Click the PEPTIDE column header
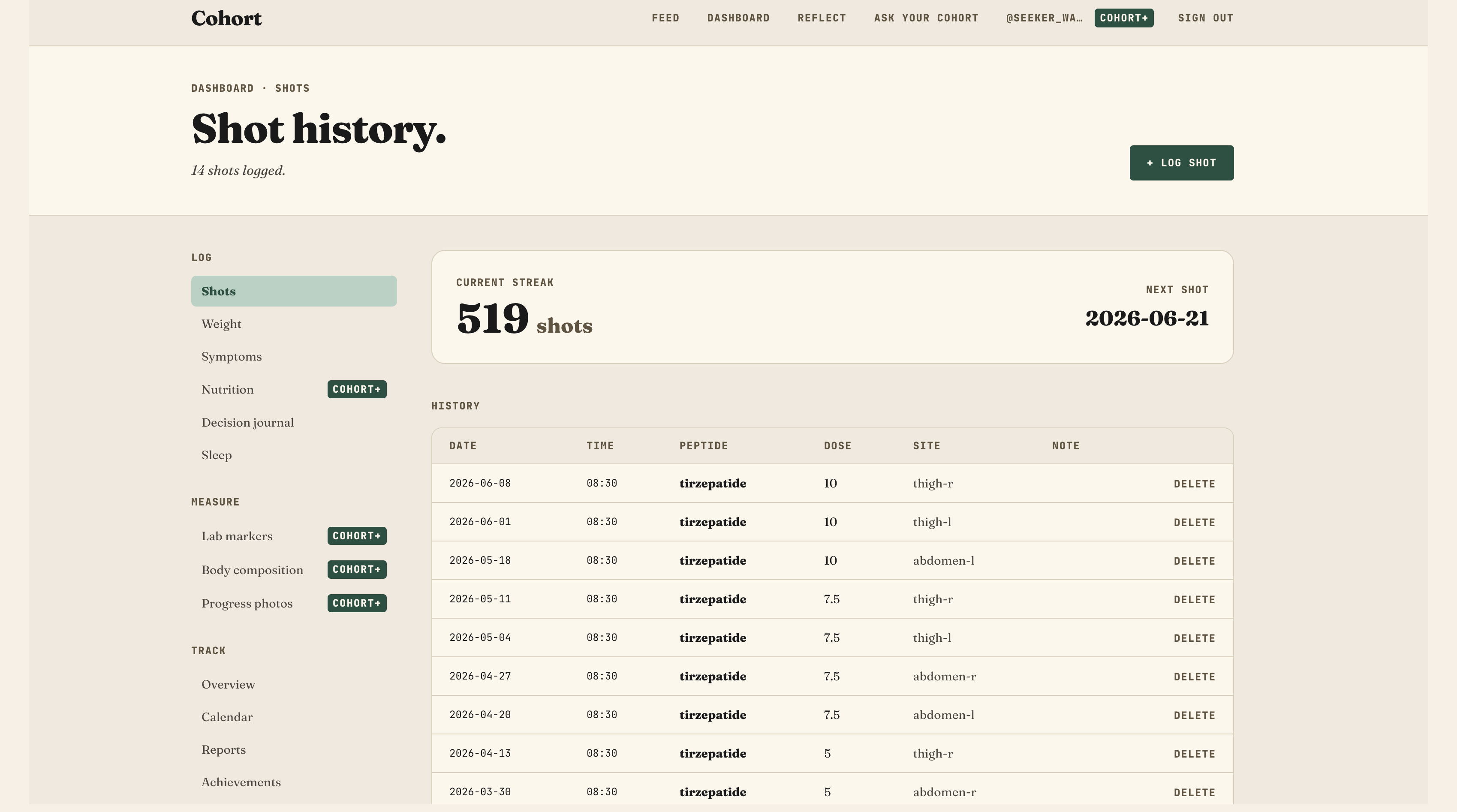1457x812 pixels. point(704,445)
